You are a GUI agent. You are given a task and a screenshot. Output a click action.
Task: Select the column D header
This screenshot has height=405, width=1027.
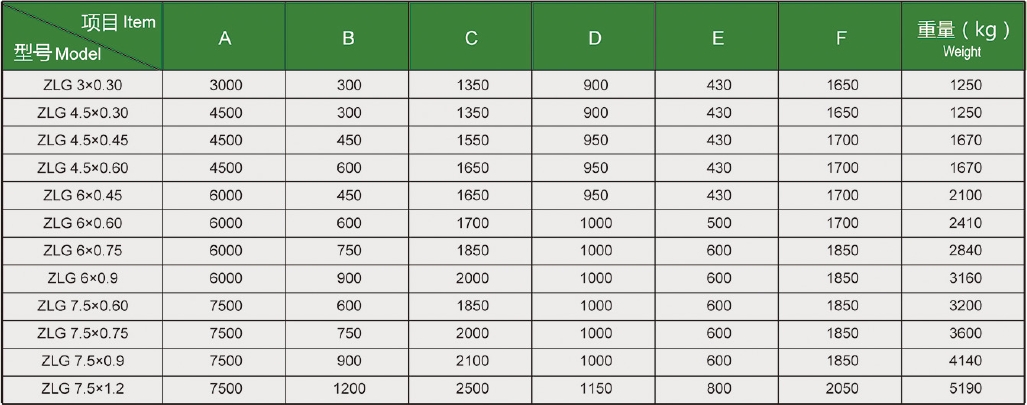tap(594, 36)
